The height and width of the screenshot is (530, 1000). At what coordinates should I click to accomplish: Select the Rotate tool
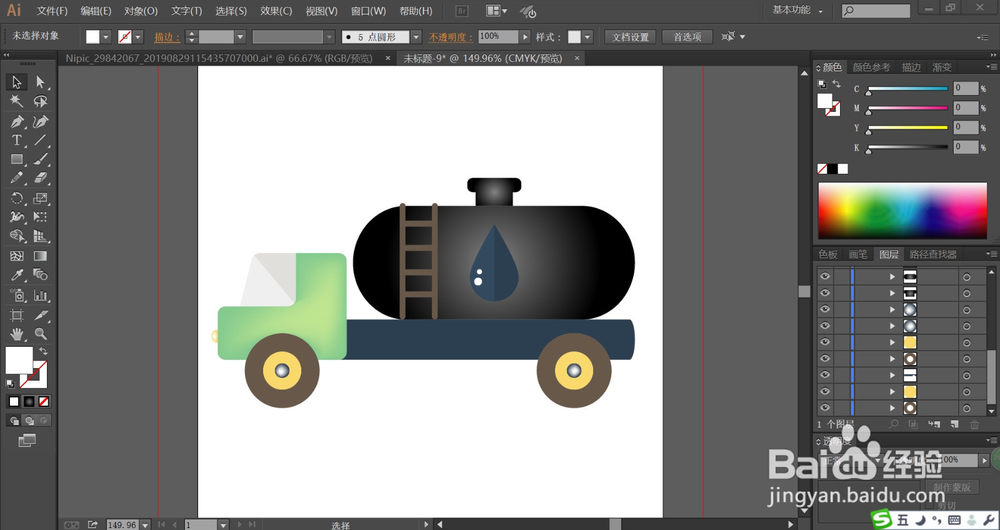tap(17, 198)
